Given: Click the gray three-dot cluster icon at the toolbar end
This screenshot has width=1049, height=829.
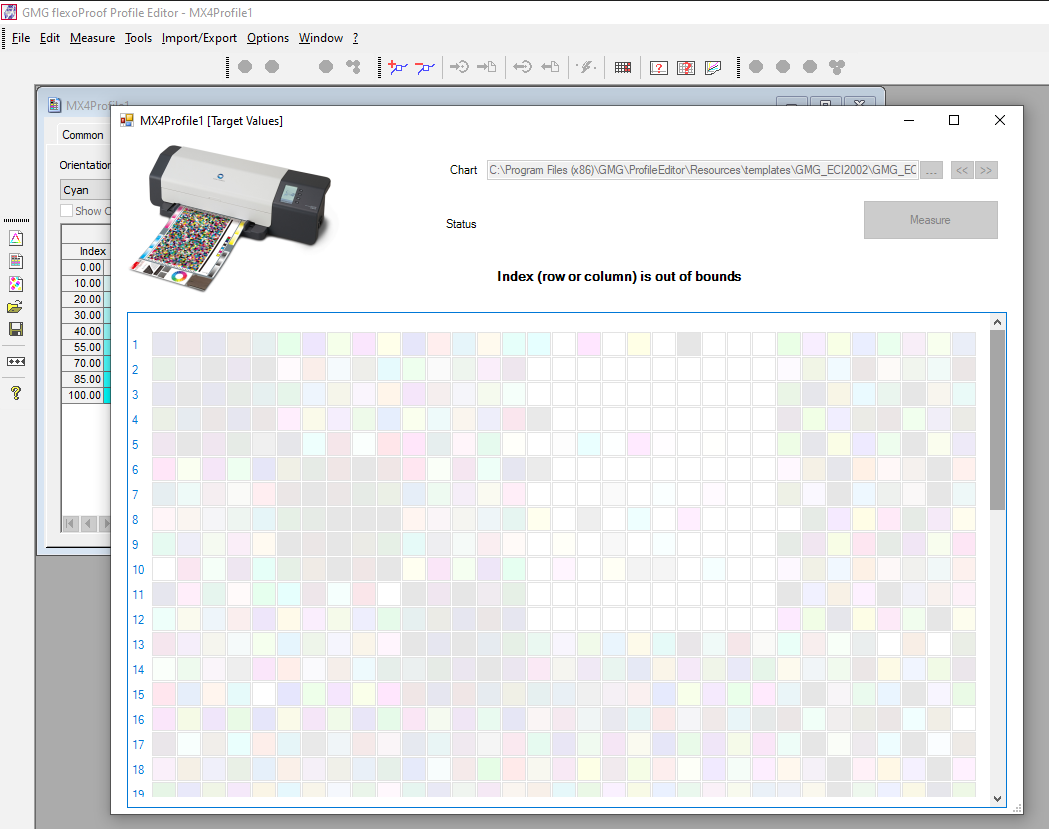Looking at the screenshot, I should coord(837,67).
